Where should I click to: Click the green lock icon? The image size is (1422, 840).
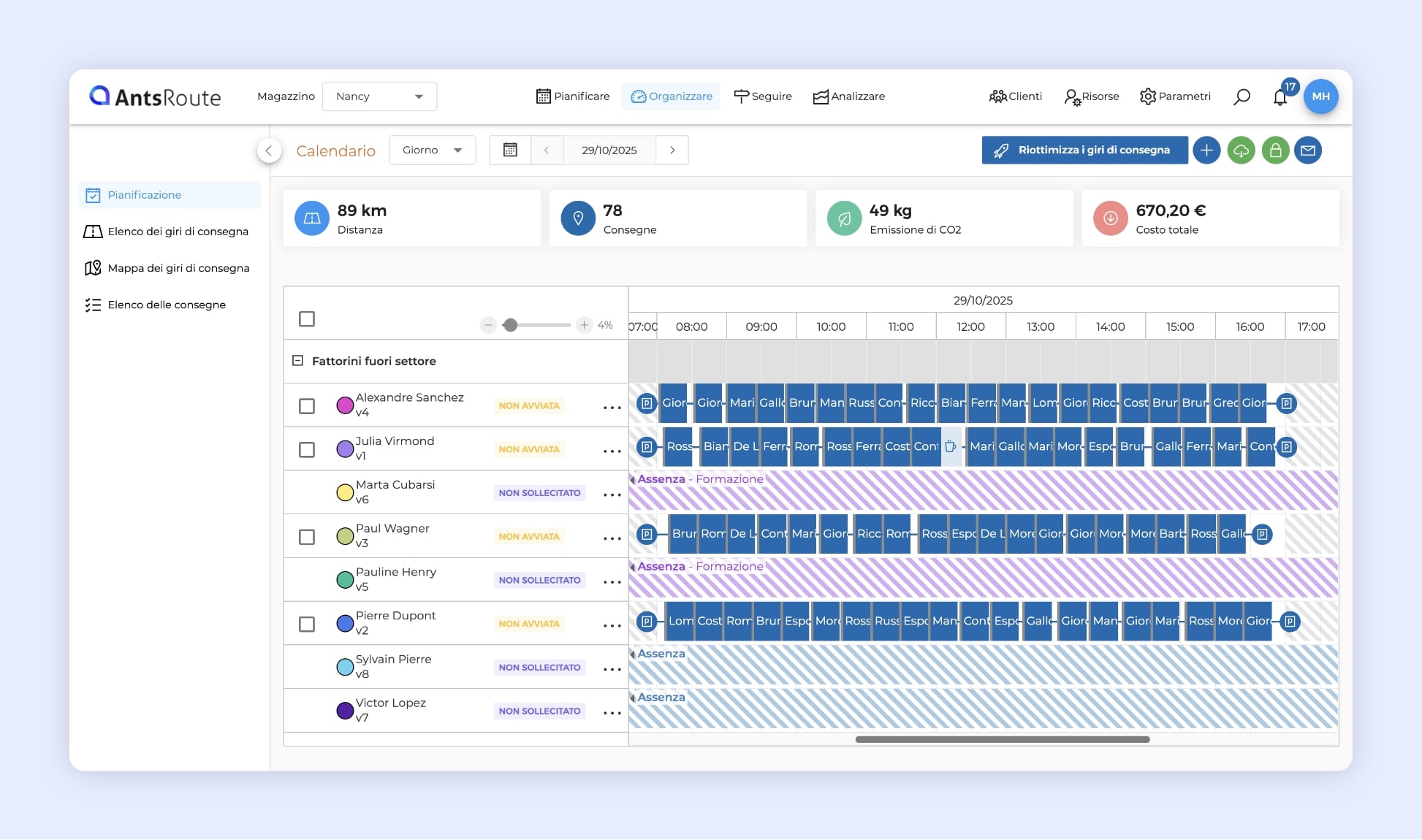[x=1275, y=150]
